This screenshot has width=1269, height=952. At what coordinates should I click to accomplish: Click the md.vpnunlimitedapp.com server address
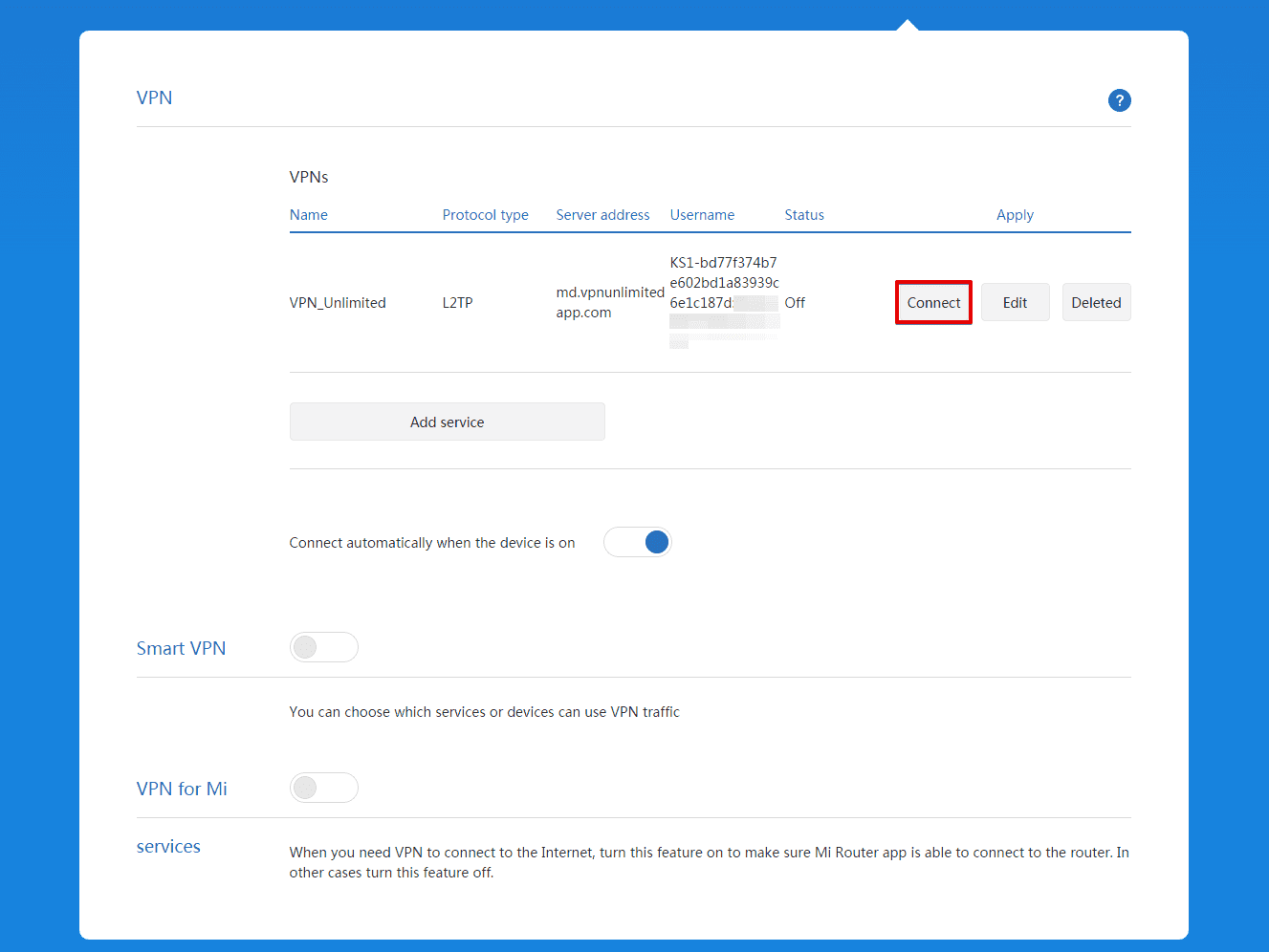point(609,302)
